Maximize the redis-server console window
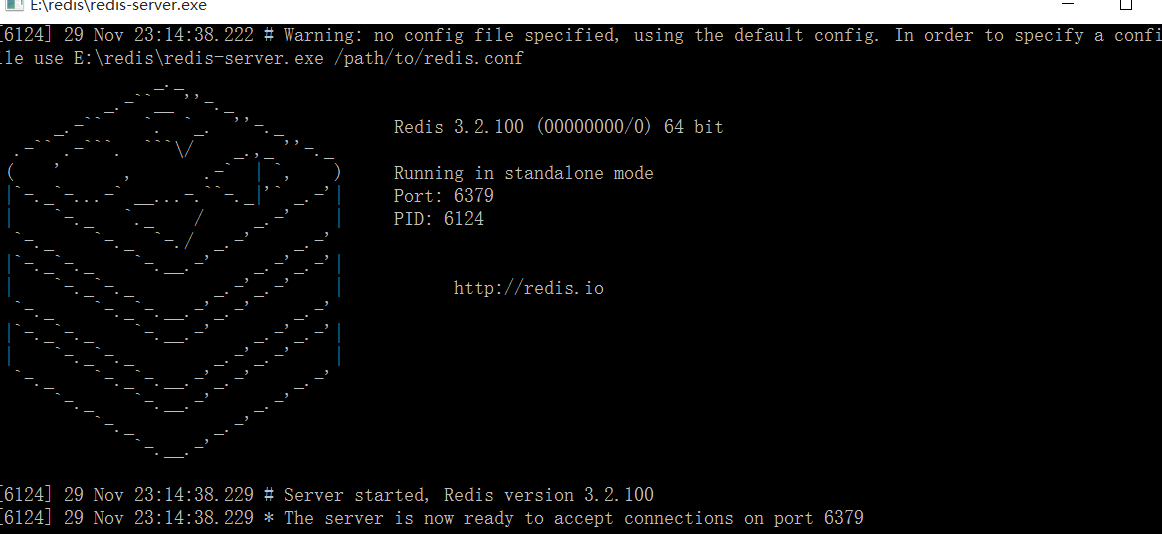Screen dimensions: 1162x534 pos(1125,5)
